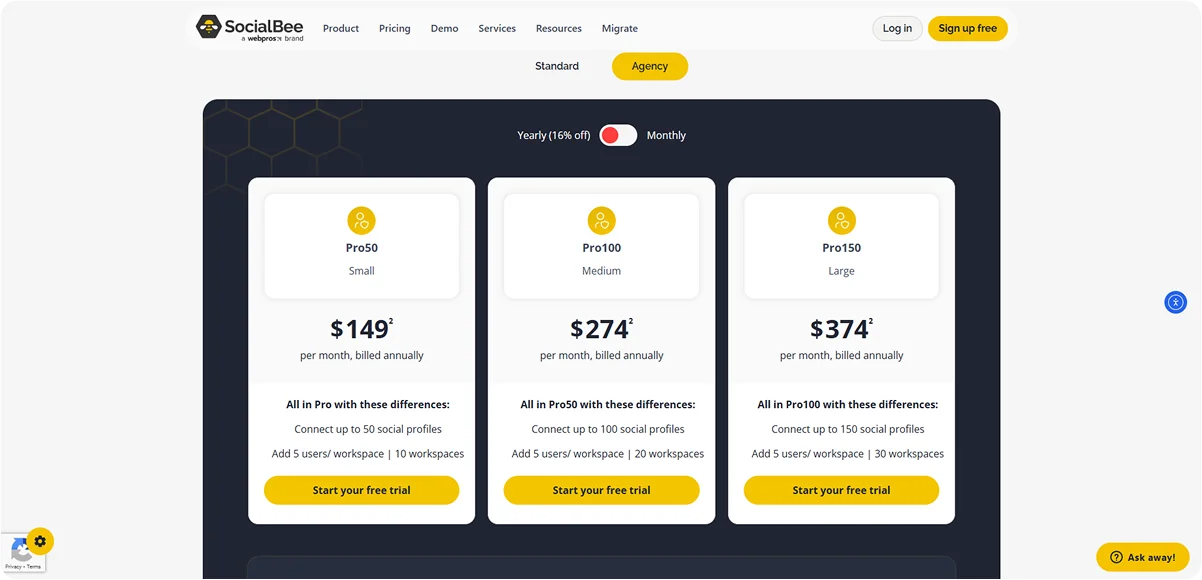Click the SocialBee bee logo
Screen dimensions: 1202x580
208,27
